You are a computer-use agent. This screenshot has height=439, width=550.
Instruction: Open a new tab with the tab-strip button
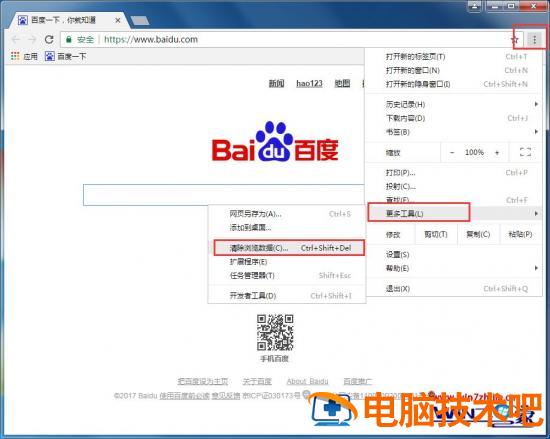coord(141,21)
